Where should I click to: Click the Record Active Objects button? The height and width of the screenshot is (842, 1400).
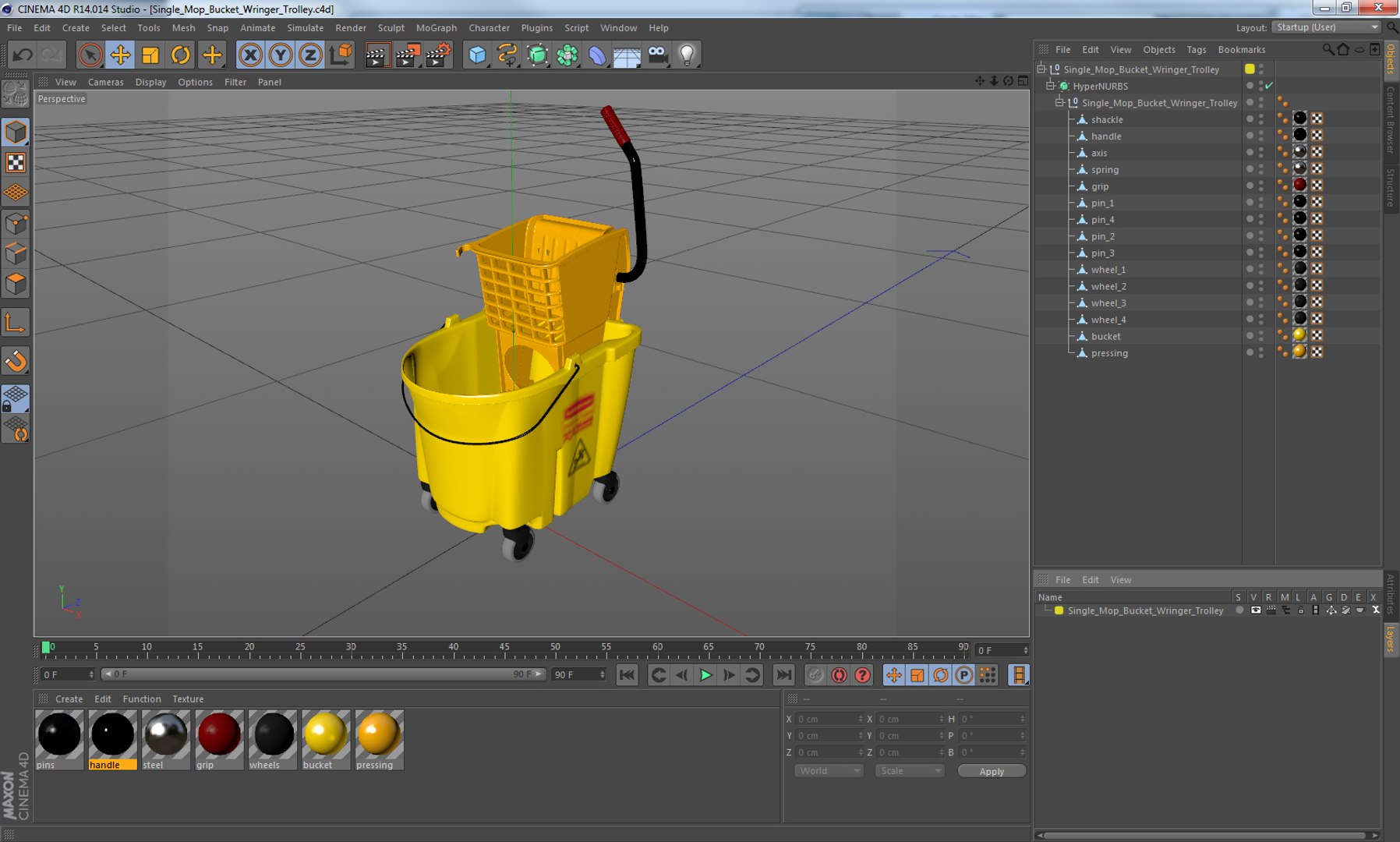(x=815, y=675)
